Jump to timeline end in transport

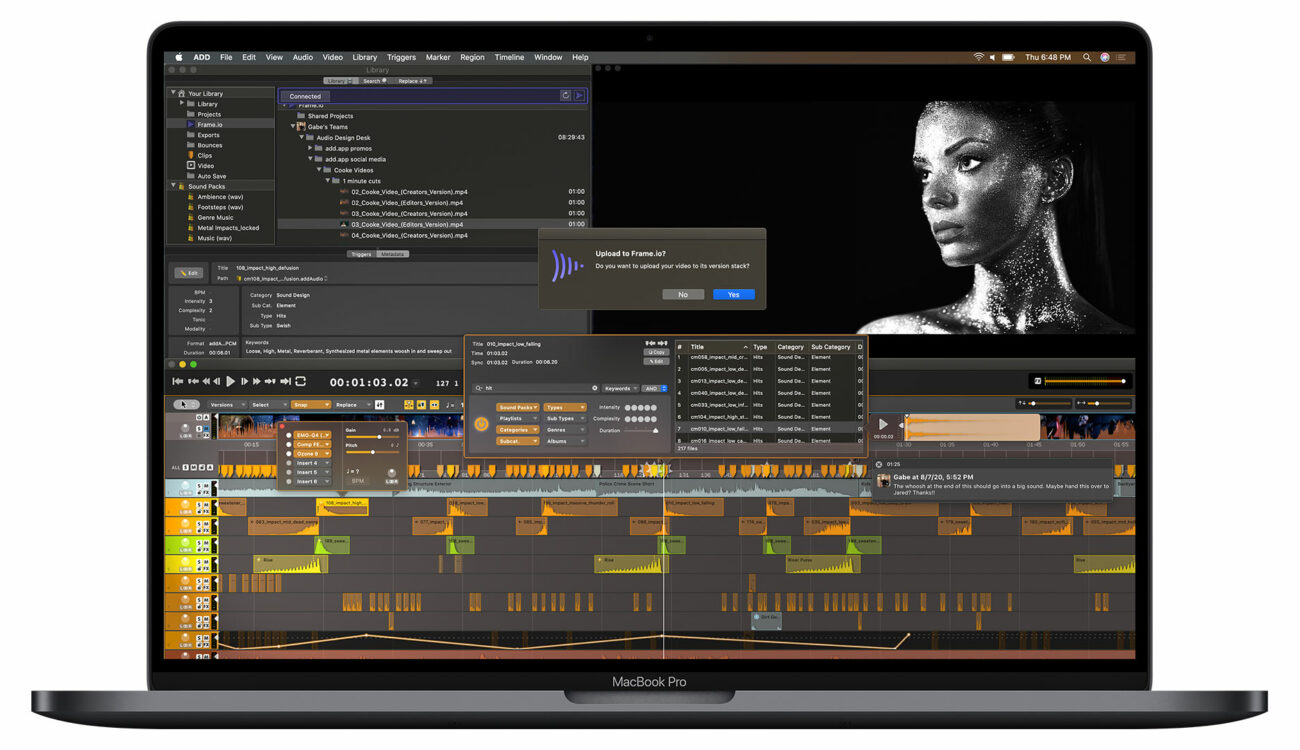click(285, 381)
